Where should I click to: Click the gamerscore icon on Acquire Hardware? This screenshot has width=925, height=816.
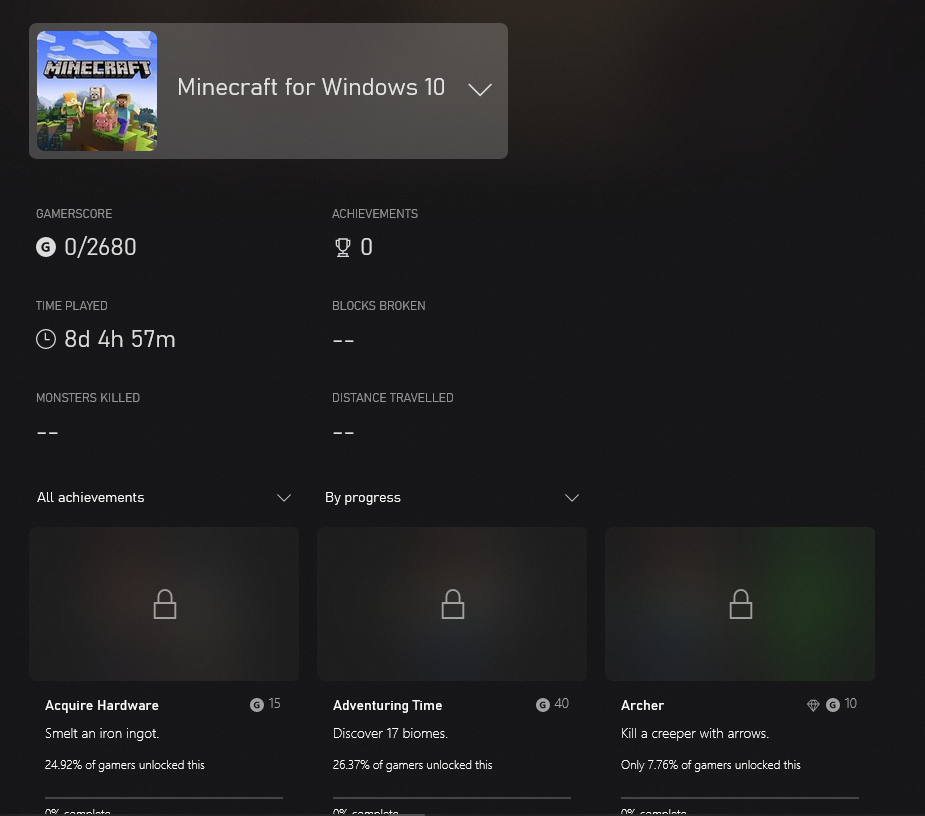coord(257,704)
